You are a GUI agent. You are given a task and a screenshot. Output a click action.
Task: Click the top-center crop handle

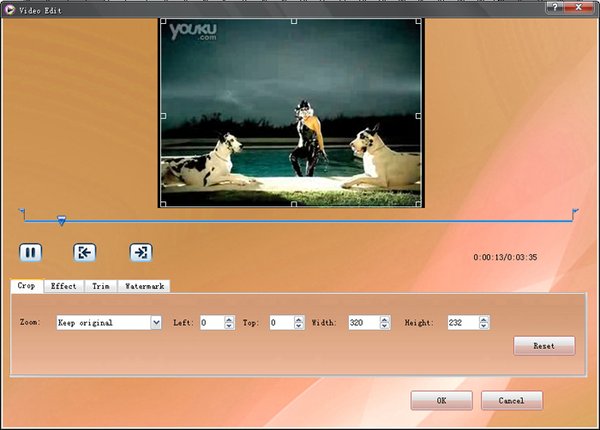(x=294, y=21)
